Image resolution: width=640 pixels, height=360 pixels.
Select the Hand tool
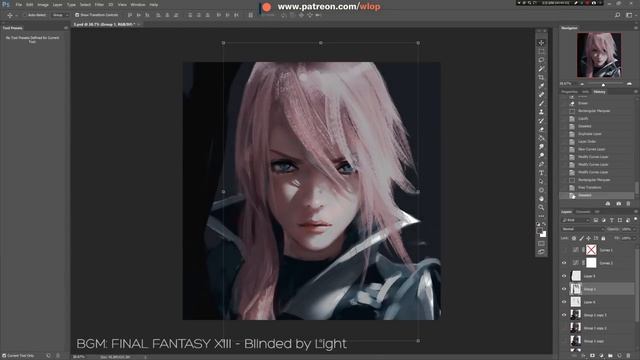click(x=541, y=199)
